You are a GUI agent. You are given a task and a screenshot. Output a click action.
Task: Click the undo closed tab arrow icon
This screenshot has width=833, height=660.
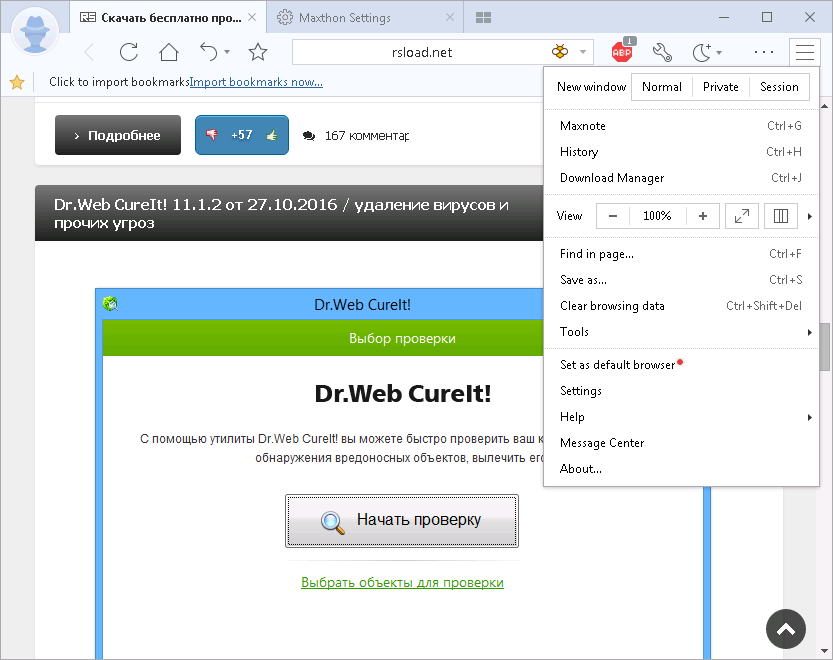[209, 52]
